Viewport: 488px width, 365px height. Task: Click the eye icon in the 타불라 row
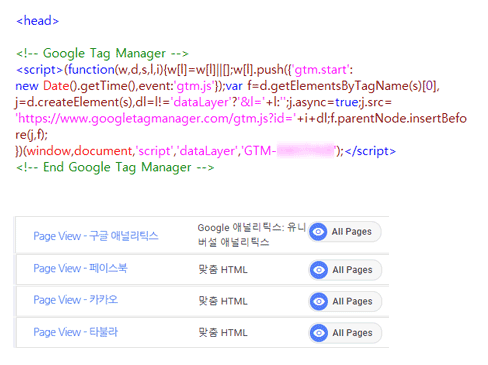tap(319, 332)
